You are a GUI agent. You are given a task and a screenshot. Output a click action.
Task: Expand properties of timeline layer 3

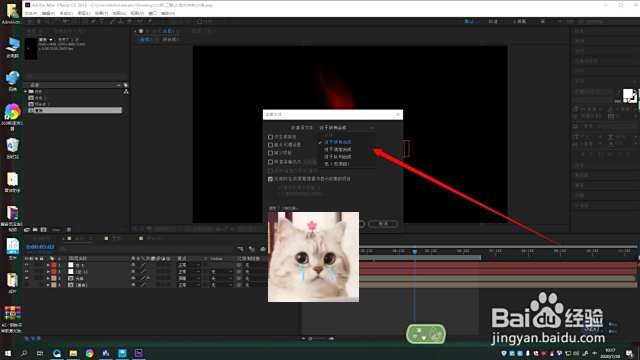coord(48,278)
